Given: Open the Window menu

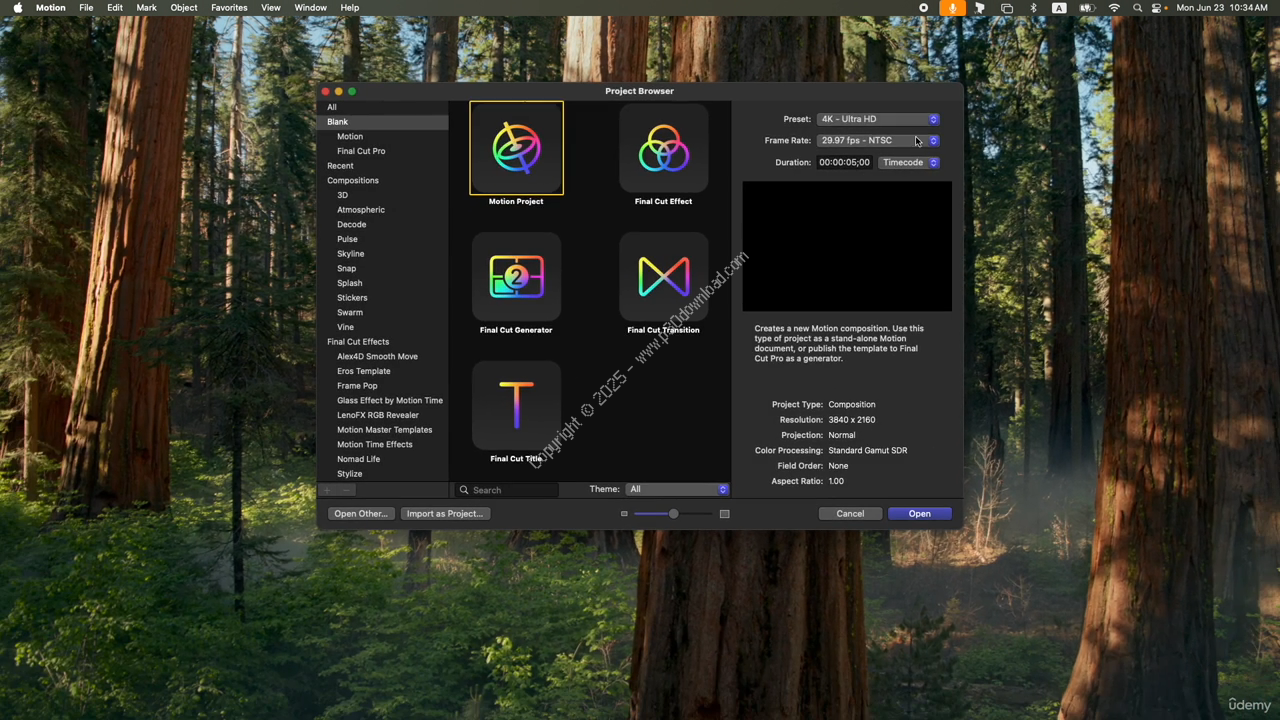Looking at the screenshot, I should tap(311, 8).
